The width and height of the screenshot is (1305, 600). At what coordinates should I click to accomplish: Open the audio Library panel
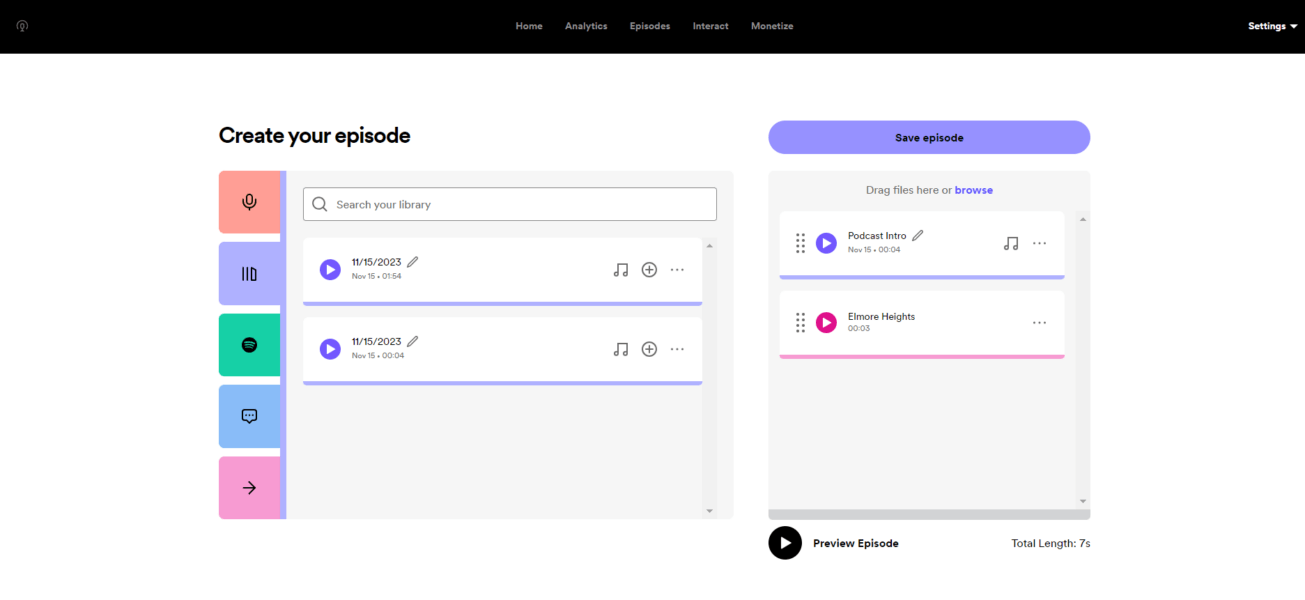249,273
